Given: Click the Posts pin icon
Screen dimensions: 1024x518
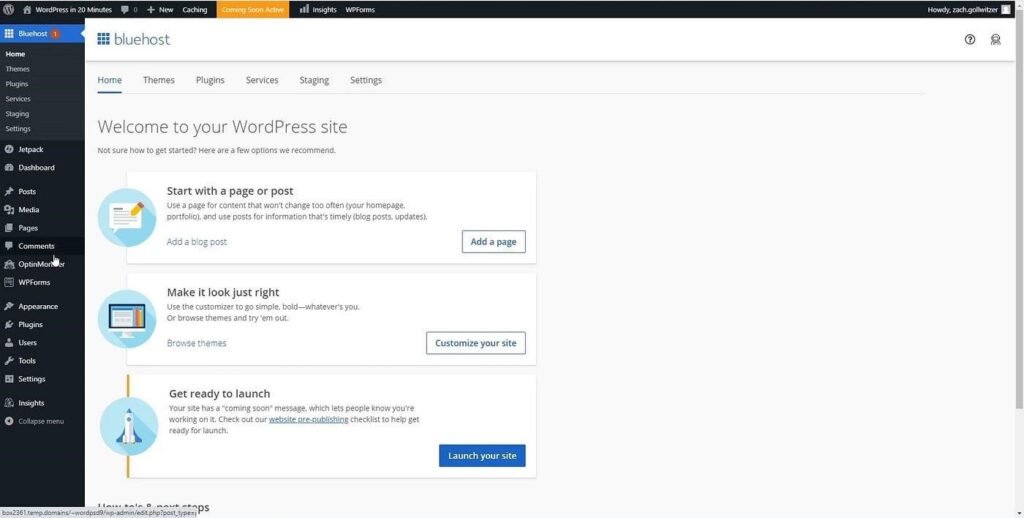Looking at the screenshot, I should click(9, 191).
